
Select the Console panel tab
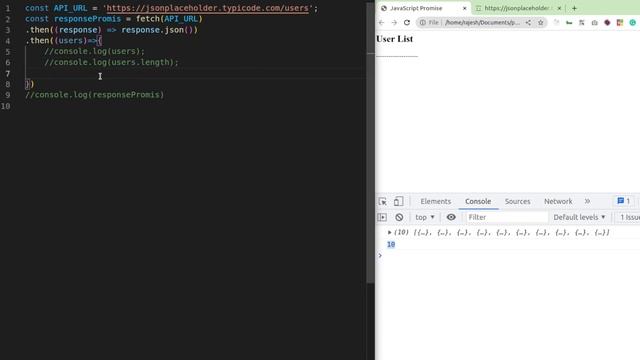pos(478,201)
